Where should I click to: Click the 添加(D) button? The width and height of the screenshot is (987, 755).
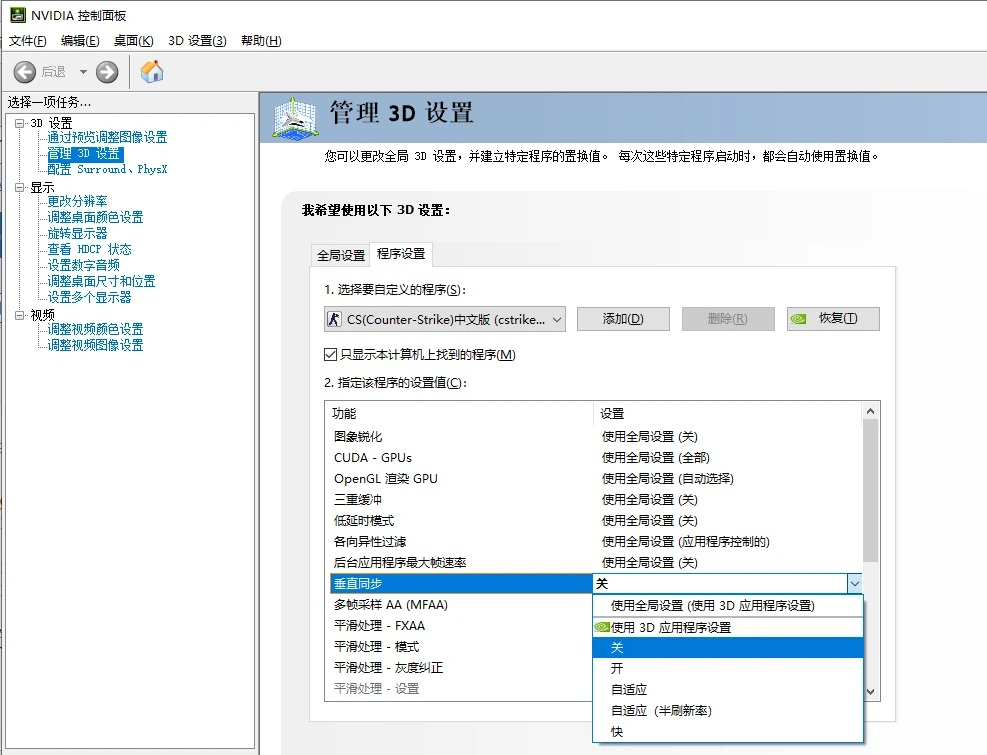coord(623,319)
